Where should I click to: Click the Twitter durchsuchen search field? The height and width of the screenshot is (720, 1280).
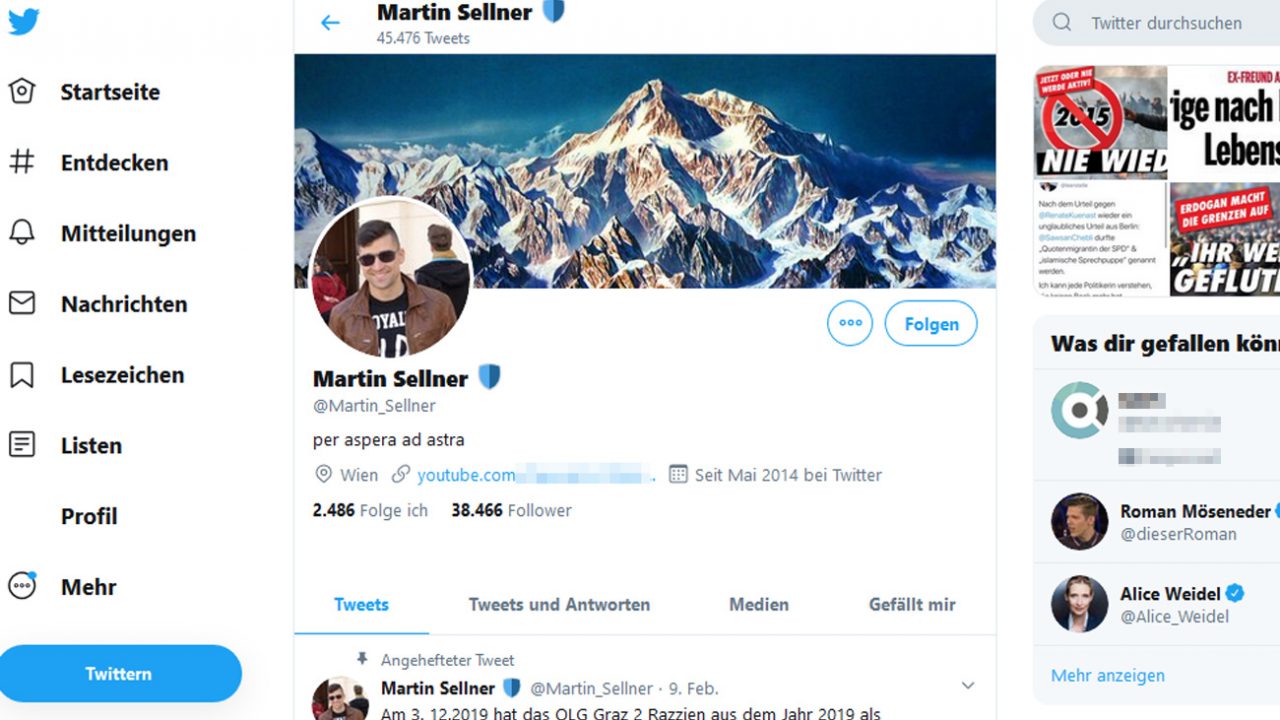tap(1166, 23)
